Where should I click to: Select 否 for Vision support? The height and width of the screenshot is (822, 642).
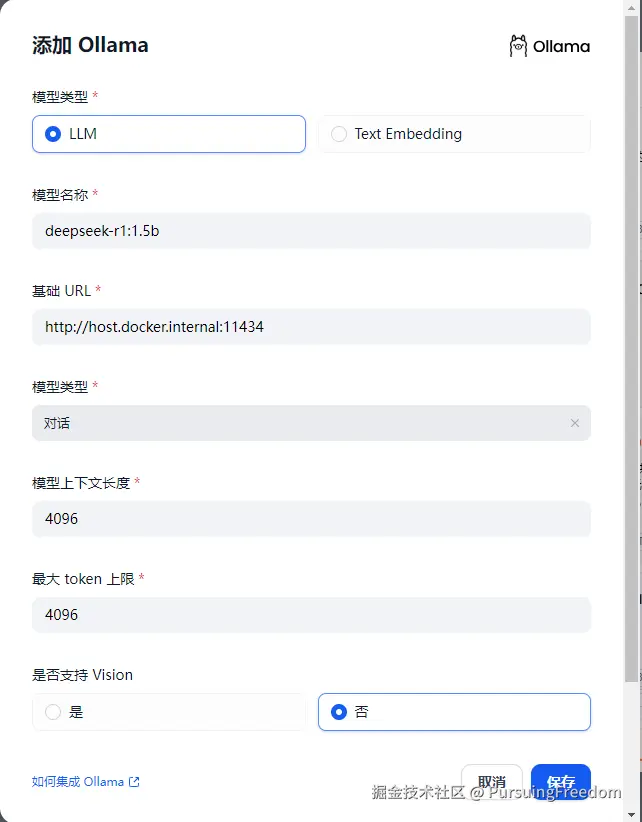pos(340,712)
